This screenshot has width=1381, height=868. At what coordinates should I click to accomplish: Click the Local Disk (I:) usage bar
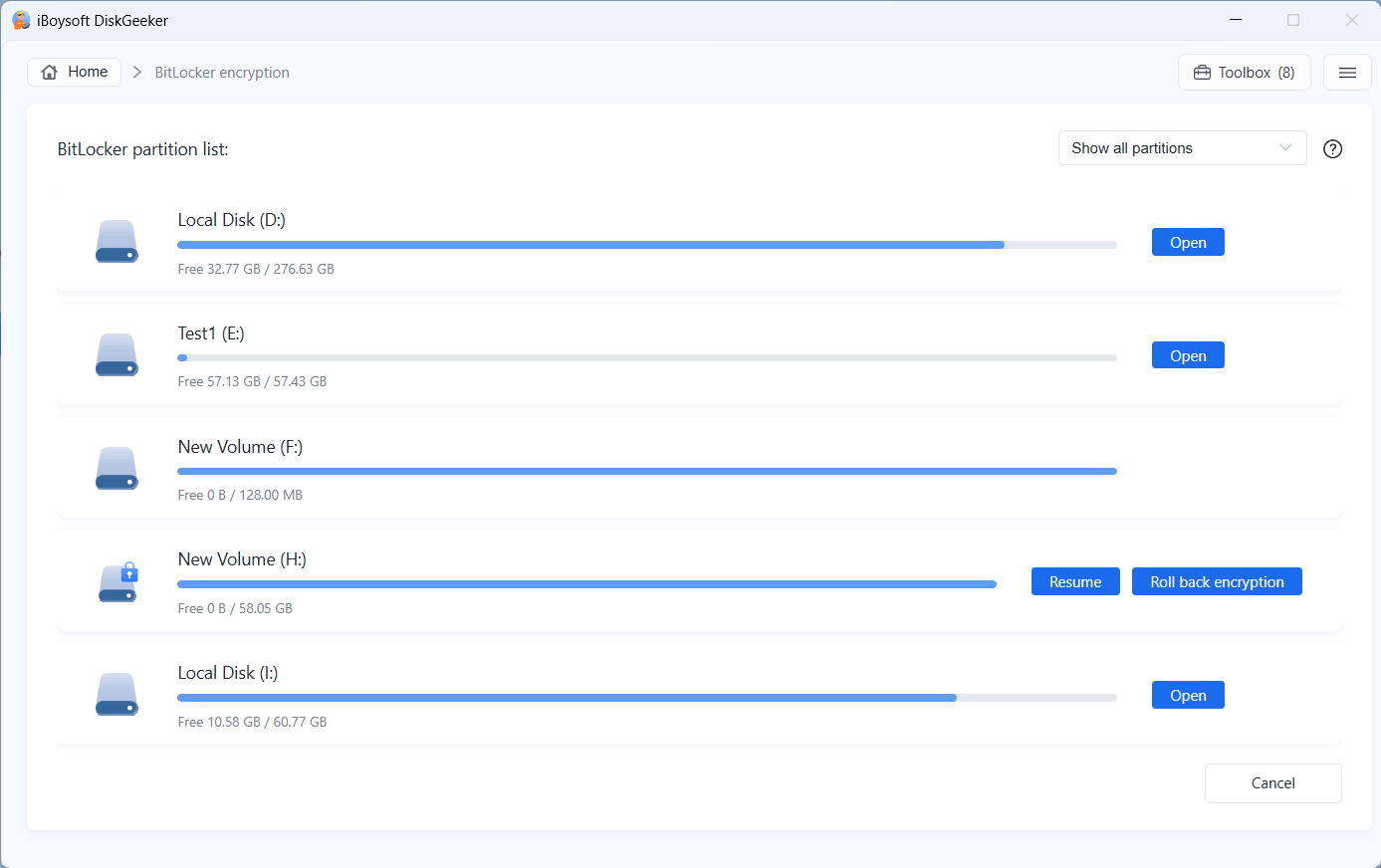pyautogui.click(x=647, y=698)
